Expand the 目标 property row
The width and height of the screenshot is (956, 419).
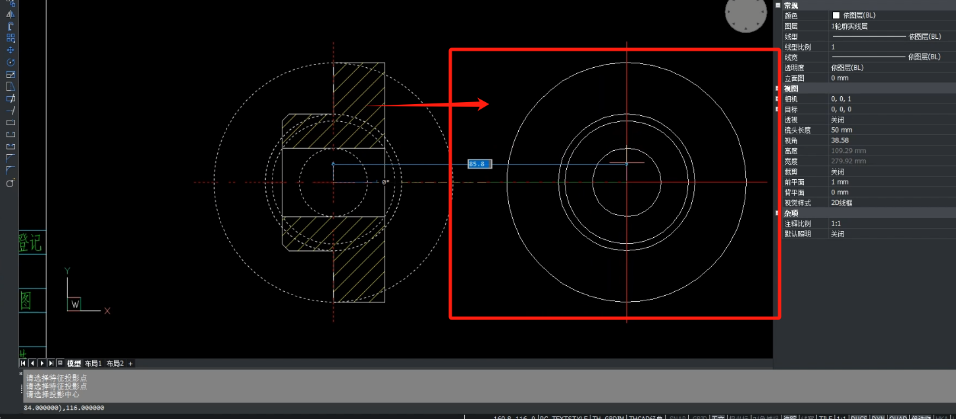coord(778,109)
